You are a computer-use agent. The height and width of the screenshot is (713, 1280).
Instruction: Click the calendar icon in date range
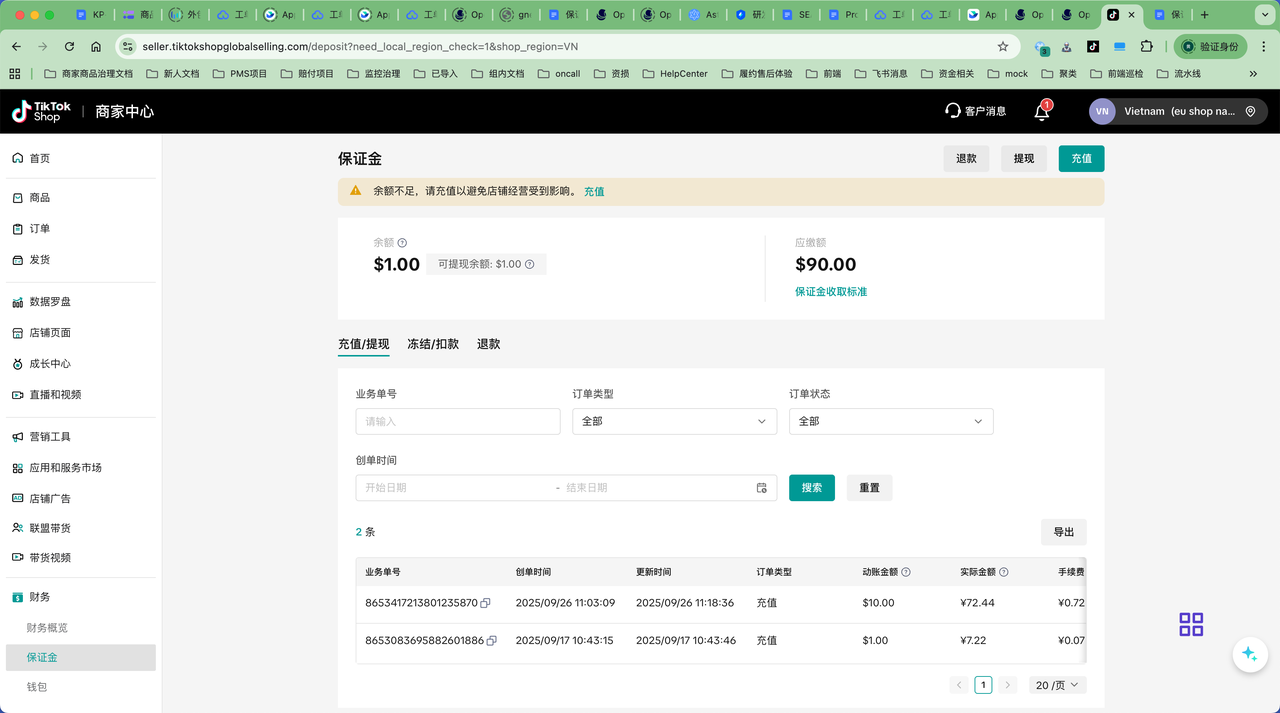(x=761, y=488)
